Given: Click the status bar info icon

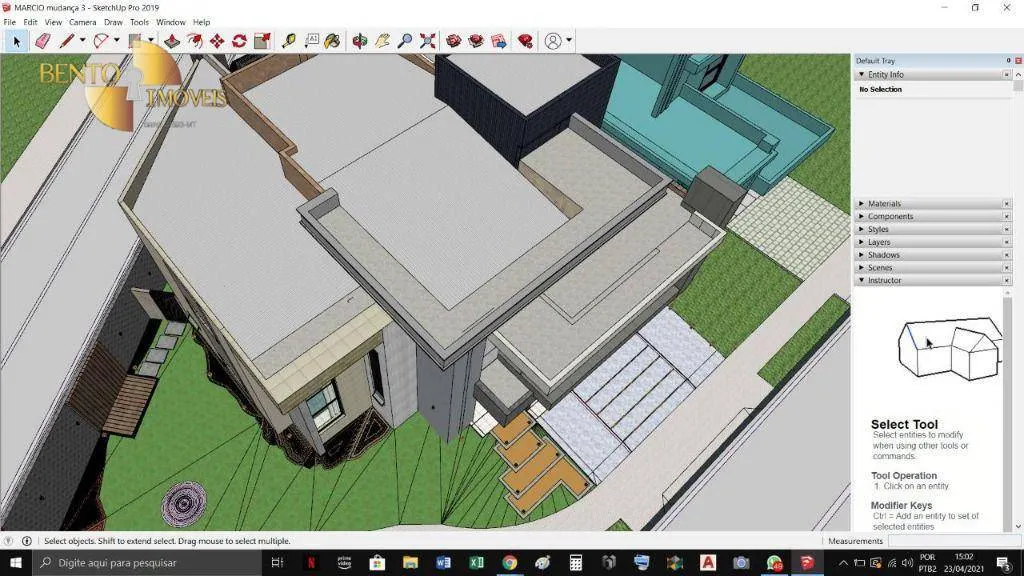Looking at the screenshot, I should (x=27, y=541).
